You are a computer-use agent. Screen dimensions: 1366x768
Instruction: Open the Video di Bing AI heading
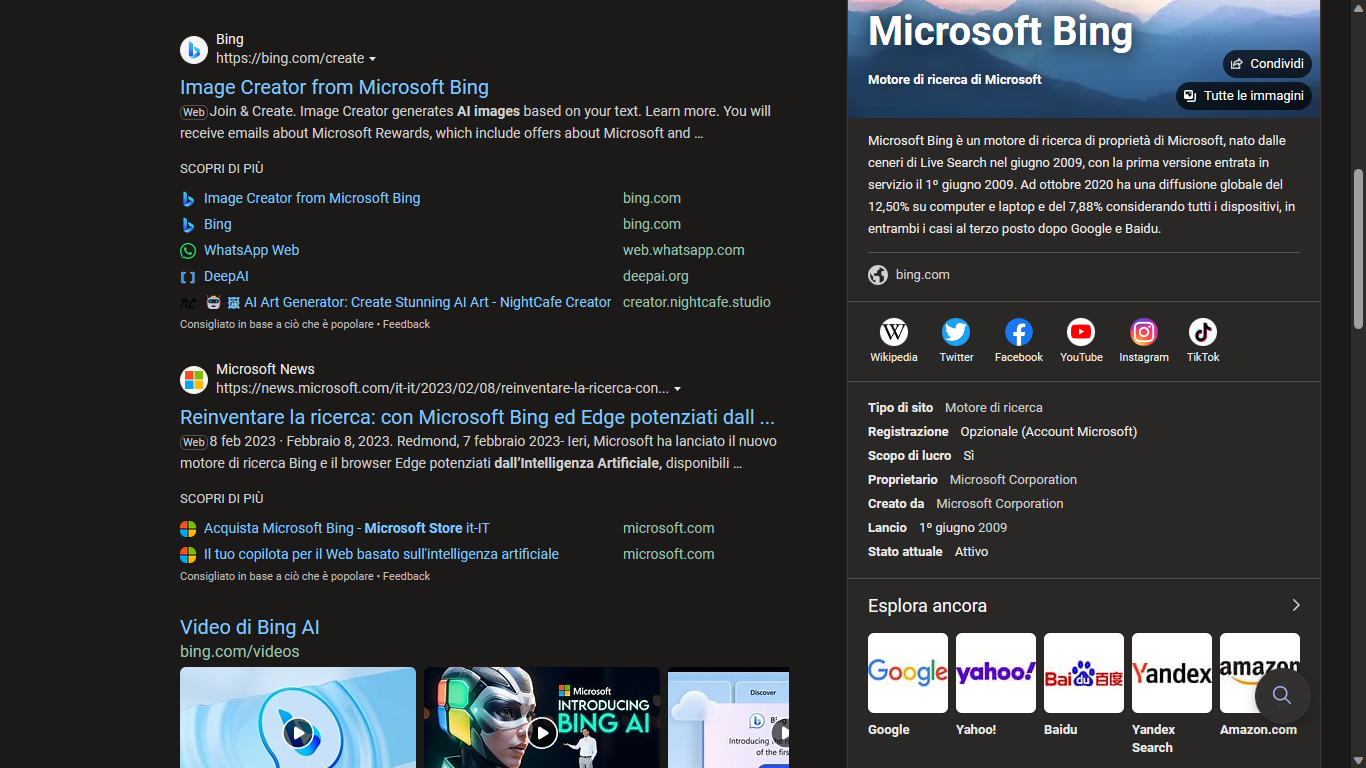click(250, 627)
